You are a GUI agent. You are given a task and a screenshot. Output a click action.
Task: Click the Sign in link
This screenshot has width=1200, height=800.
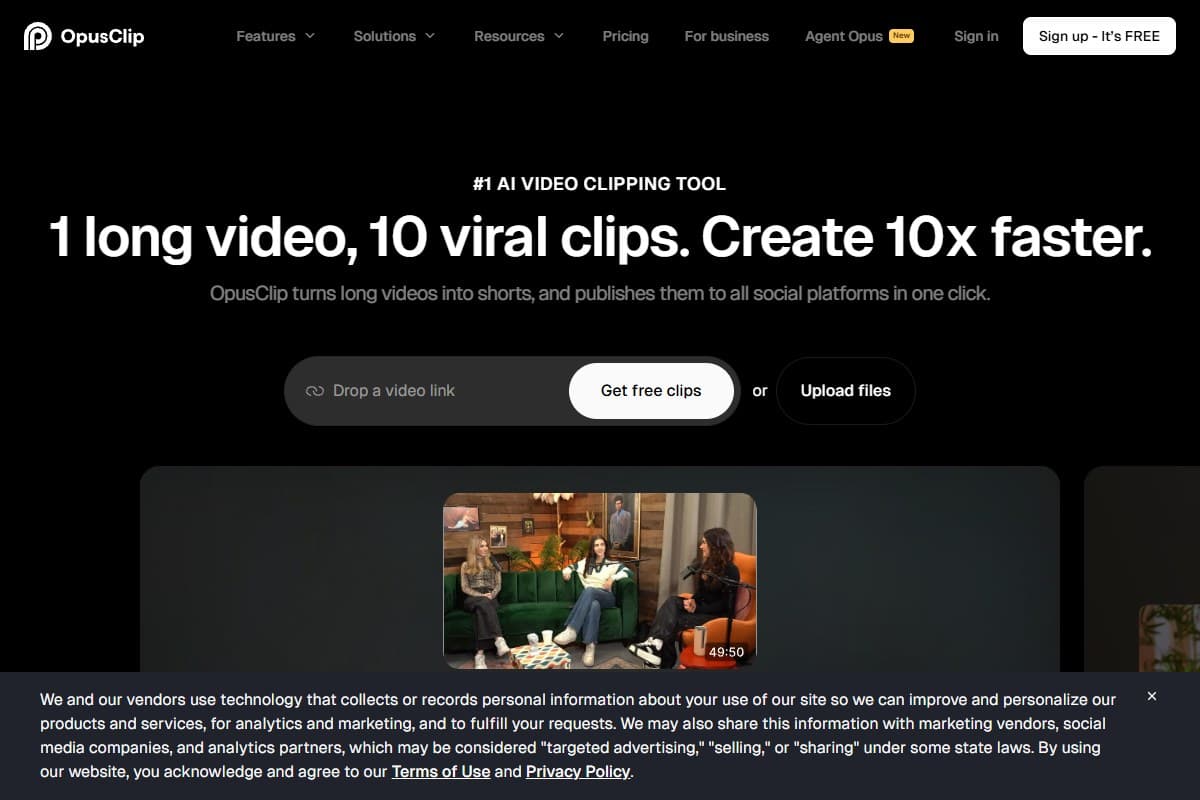[x=976, y=36]
